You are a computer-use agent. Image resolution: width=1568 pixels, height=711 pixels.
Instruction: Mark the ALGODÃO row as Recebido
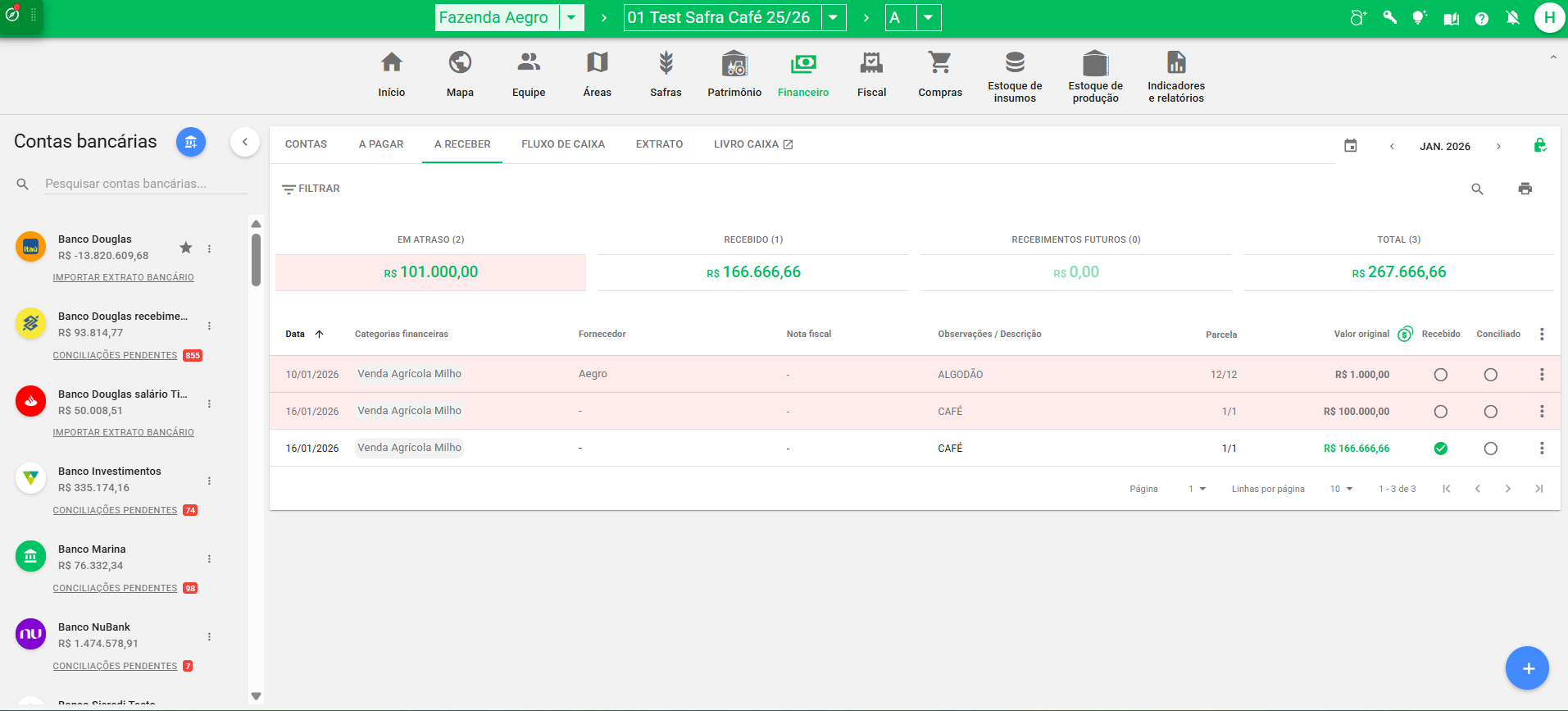[x=1440, y=375]
